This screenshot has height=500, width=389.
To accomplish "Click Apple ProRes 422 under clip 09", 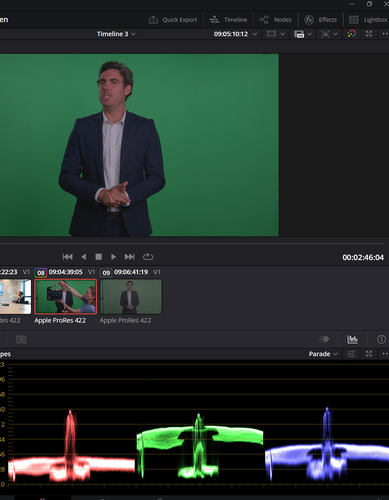I will tap(125, 320).
